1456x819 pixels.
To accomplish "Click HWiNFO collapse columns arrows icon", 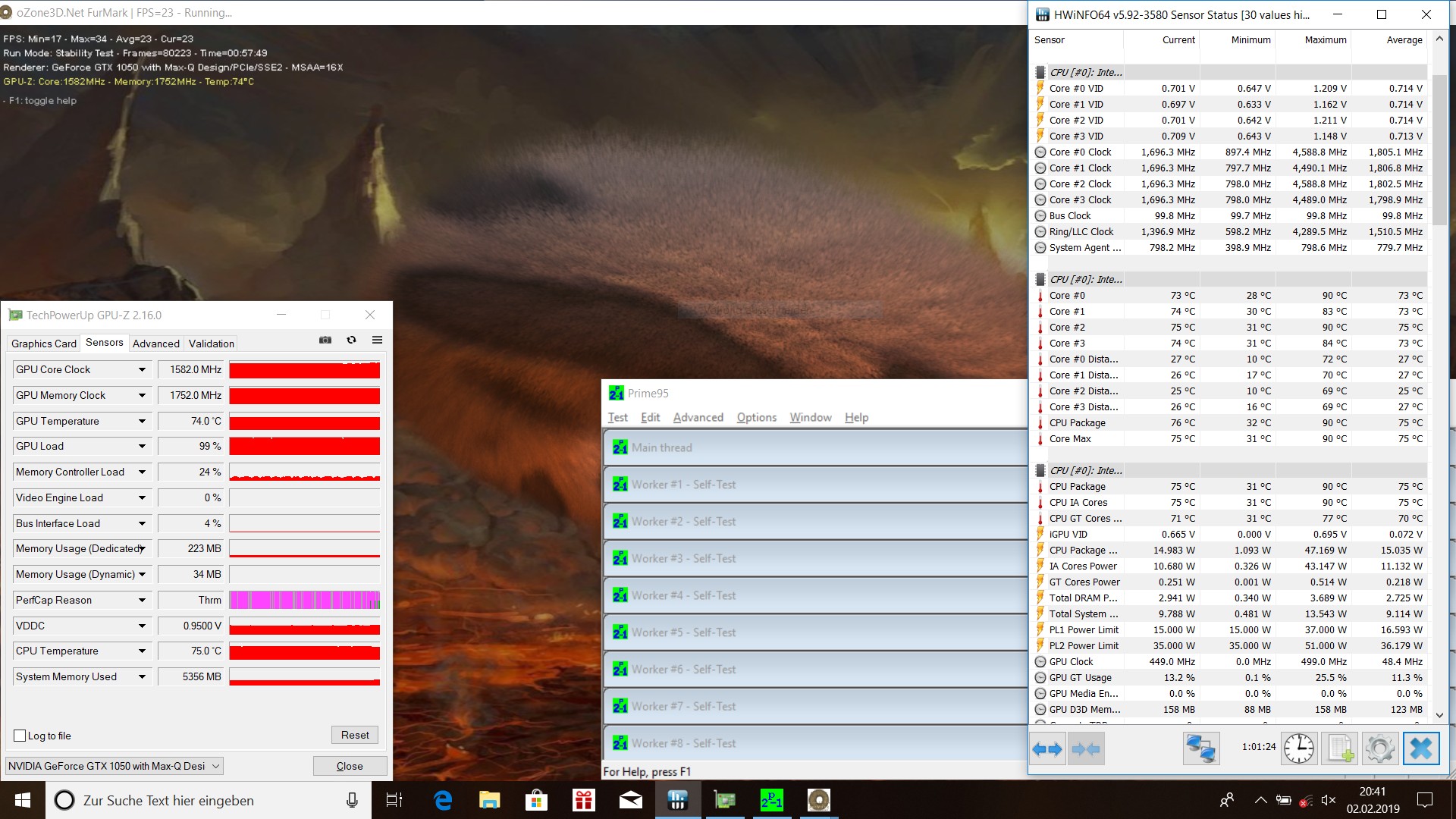I will click(x=1085, y=749).
